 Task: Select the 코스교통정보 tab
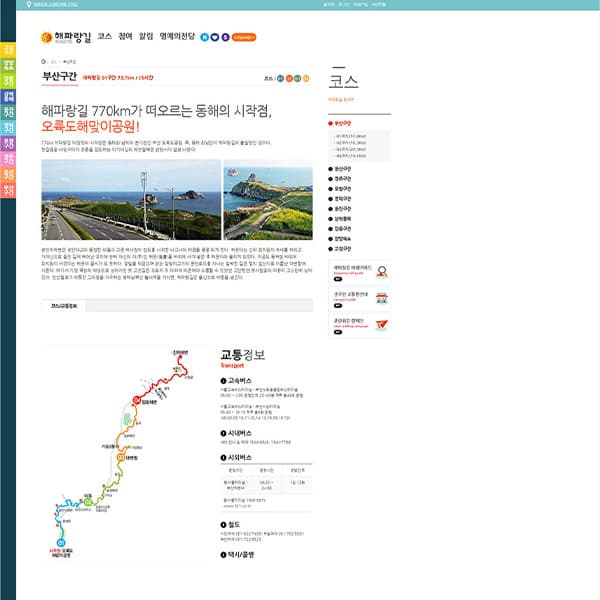click(64, 306)
